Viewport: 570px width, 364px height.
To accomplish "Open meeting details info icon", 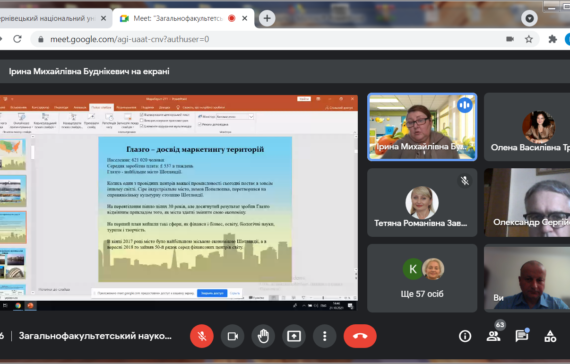I will tap(465, 336).
